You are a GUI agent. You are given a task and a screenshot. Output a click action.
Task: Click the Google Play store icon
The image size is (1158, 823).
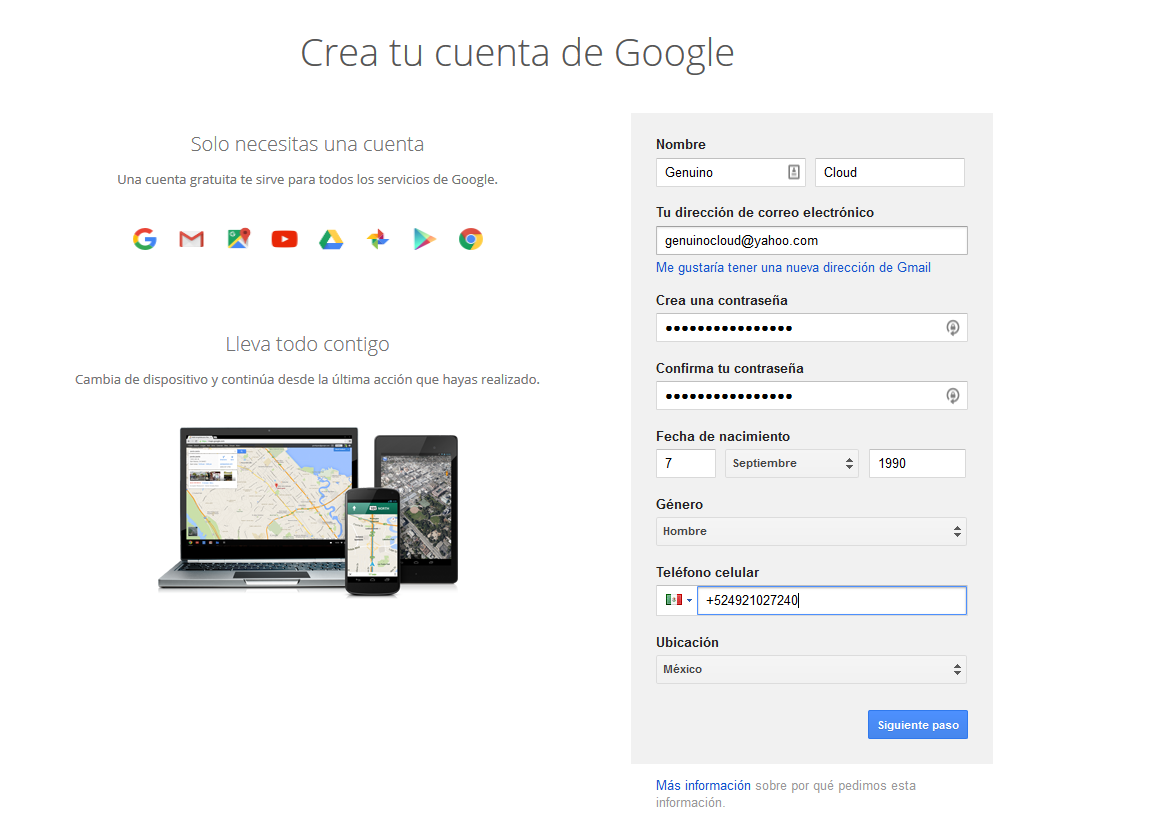(424, 239)
